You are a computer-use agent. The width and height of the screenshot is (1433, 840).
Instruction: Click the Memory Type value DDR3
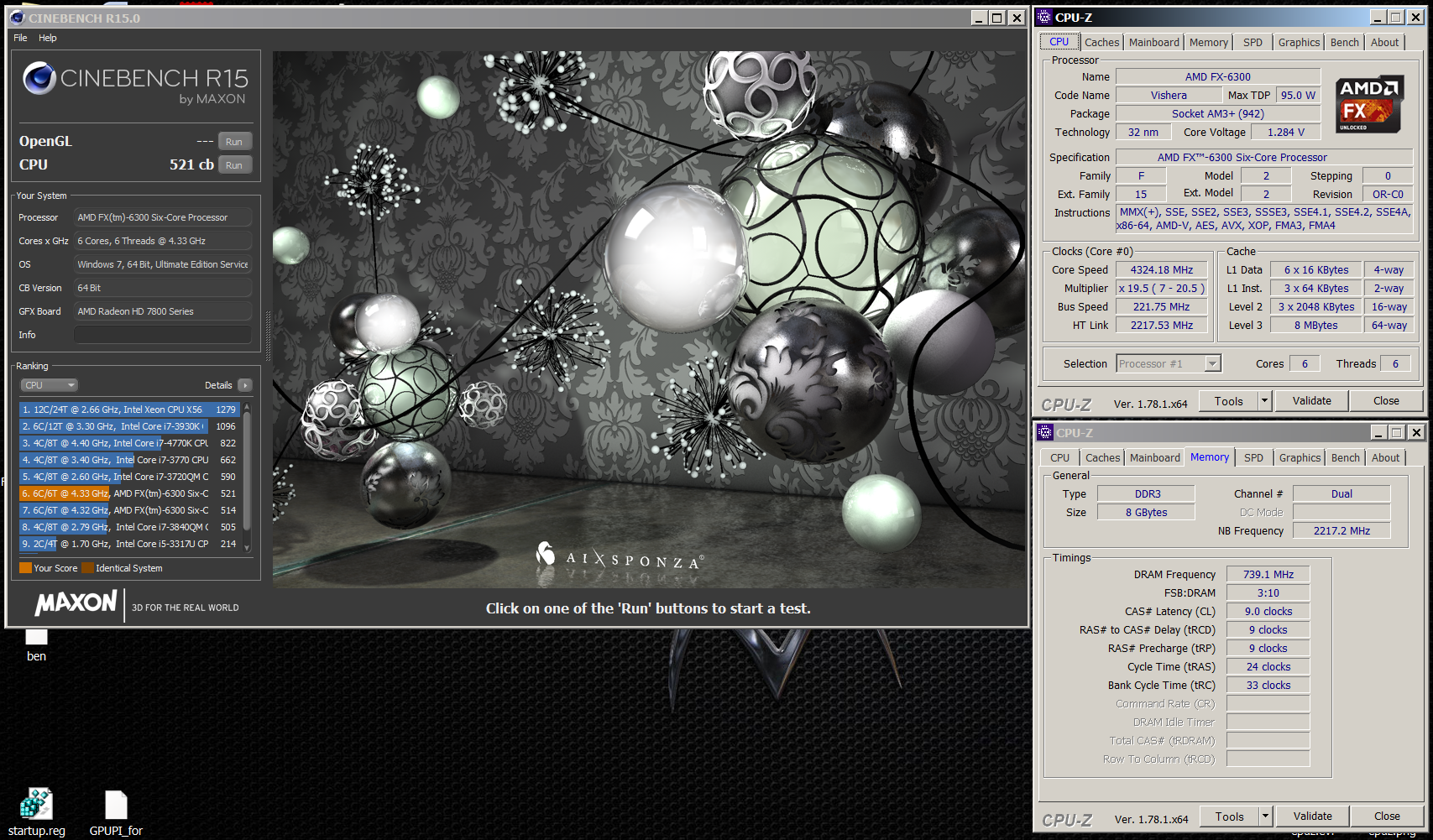coord(1147,493)
